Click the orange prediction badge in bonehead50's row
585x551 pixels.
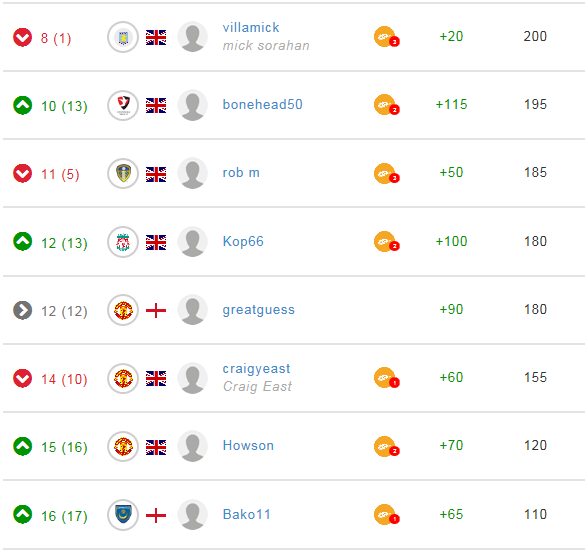[387, 105]
